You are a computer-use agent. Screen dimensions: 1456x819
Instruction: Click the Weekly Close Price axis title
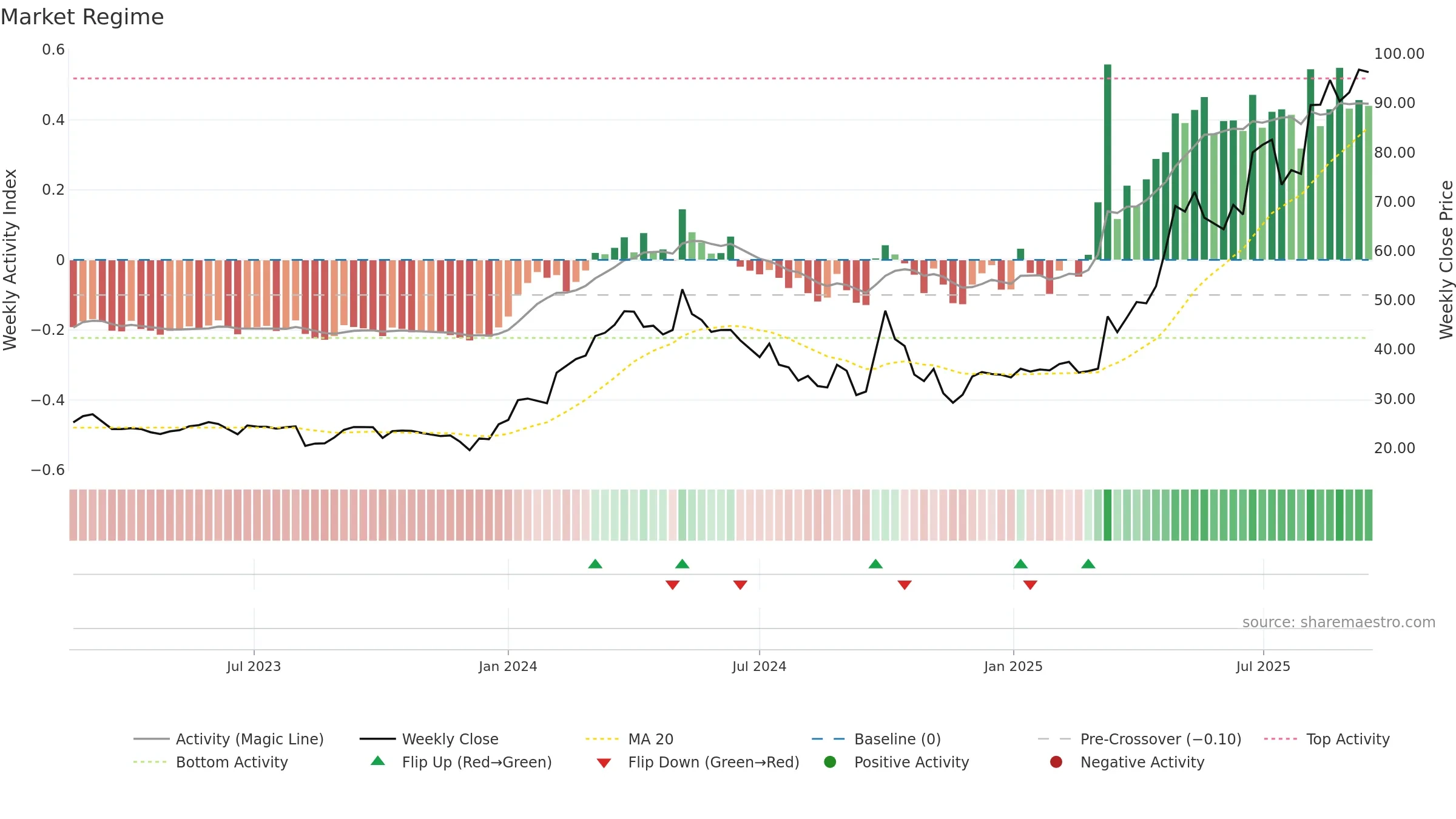(x=1446, y=260)
